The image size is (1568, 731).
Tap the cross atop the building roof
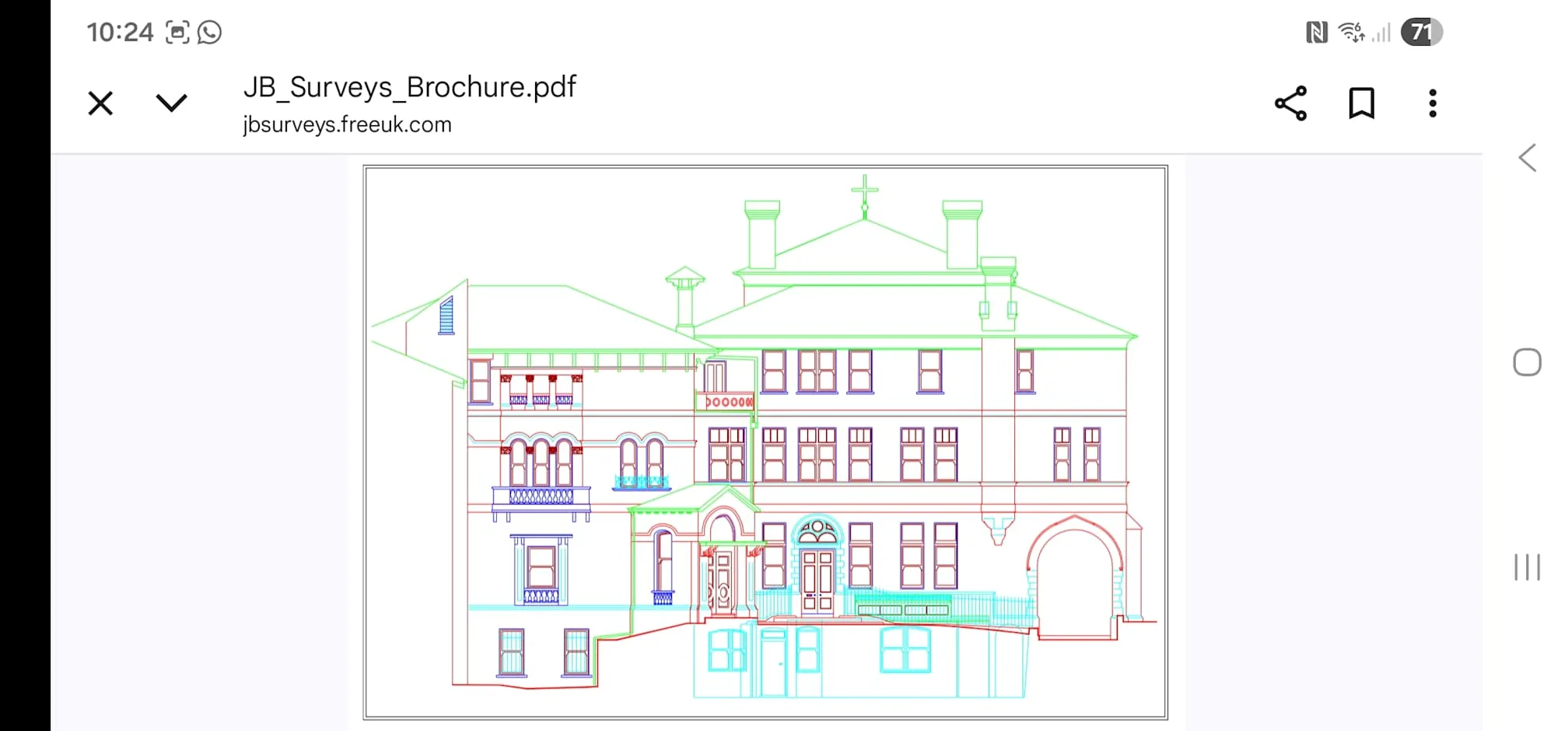(x=864, y=192)
